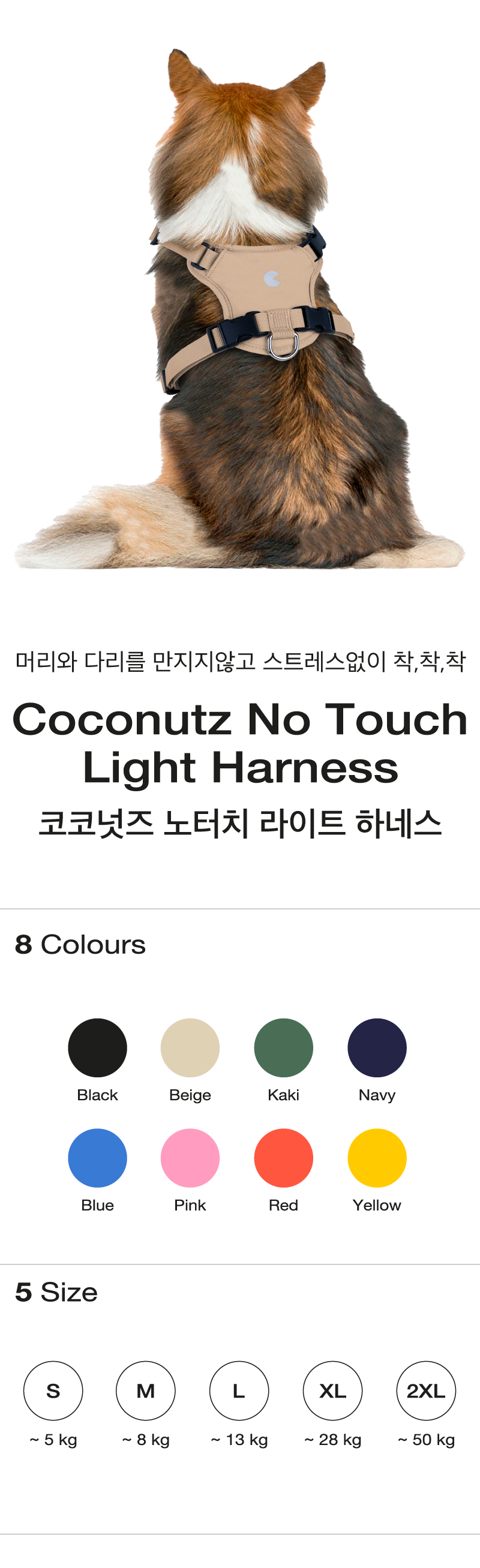This screenshot has height=1568, width=480.
Task: Select size S circle
Action: pos(53,1390)
